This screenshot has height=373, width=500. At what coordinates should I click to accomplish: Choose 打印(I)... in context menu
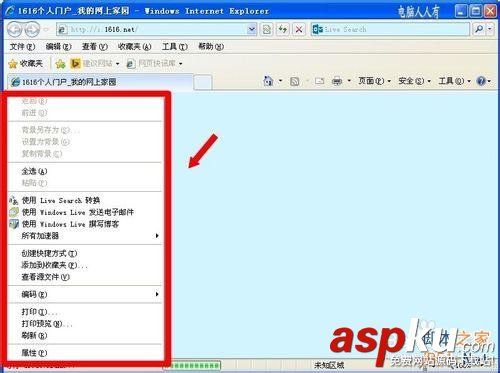point(85,312)
